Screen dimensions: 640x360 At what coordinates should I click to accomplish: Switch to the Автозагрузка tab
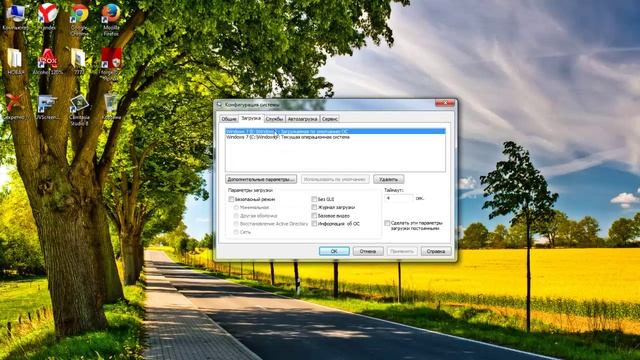302,119
